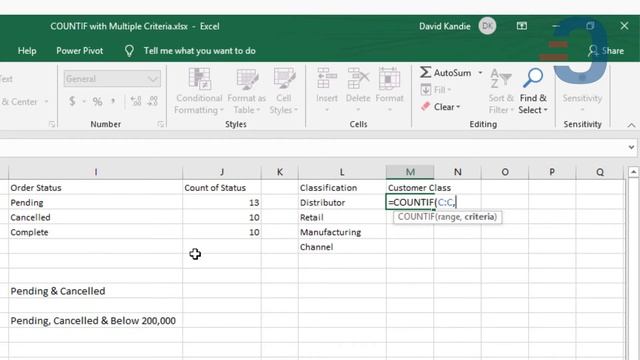The image size is (640, 360).
Task: Select the Manufacturing cell
Action: click(342, 232)
